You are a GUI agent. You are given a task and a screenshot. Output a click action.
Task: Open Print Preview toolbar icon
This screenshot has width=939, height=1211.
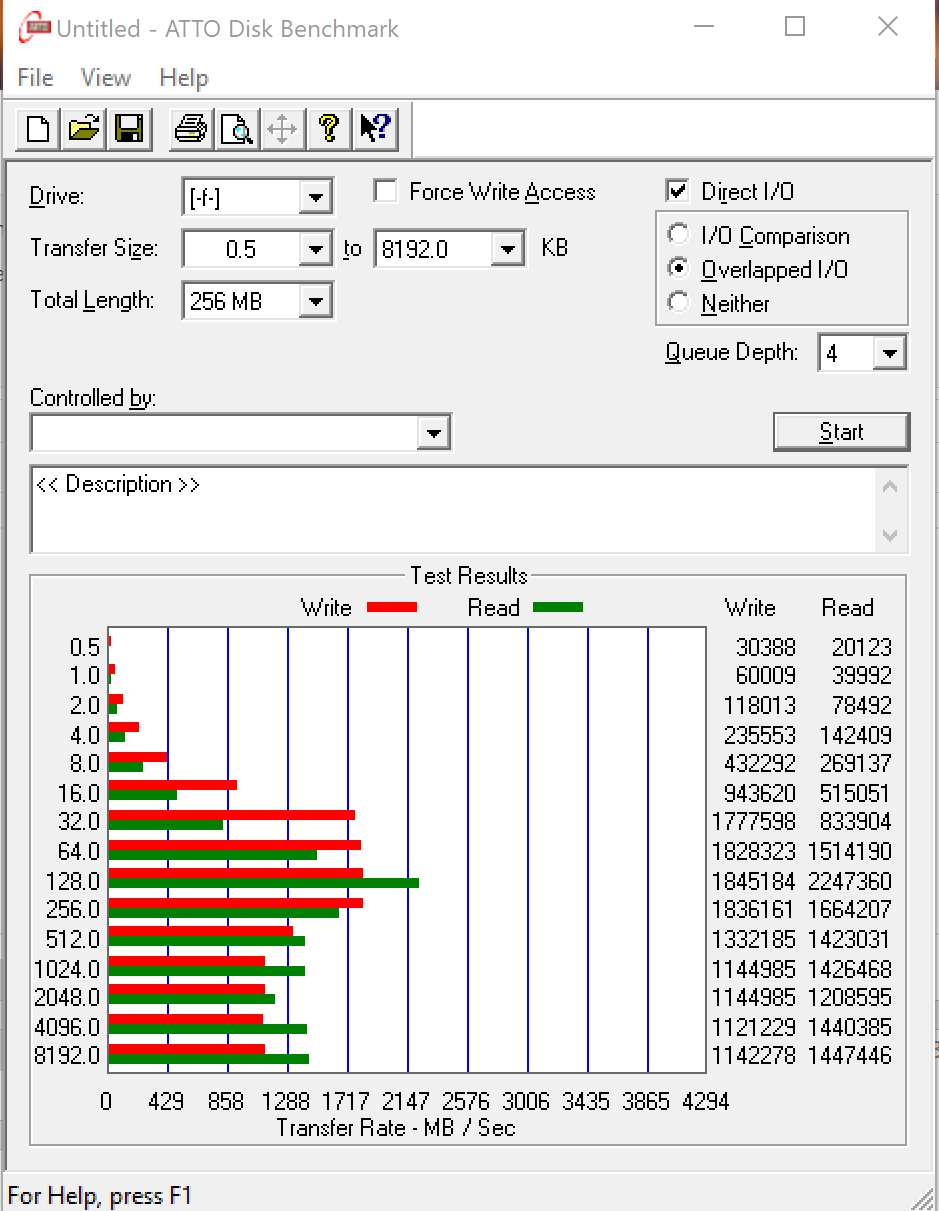[237, 129]
